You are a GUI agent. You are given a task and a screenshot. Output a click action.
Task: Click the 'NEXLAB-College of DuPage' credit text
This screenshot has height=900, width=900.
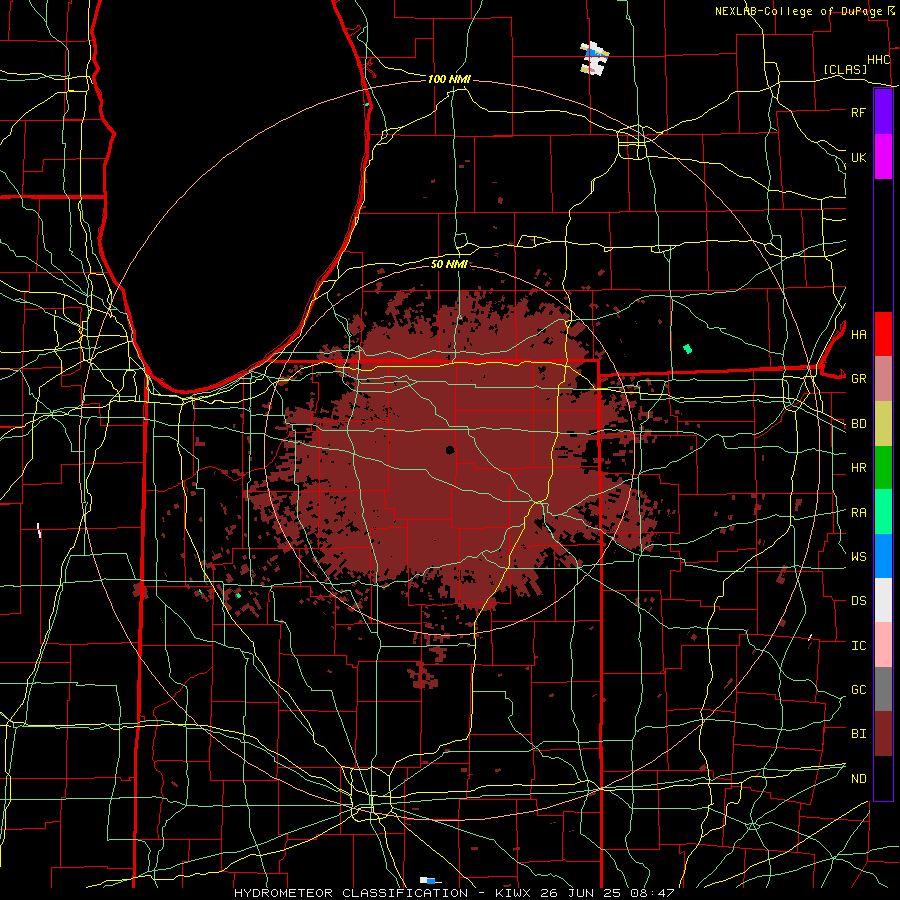pos(798,11)
